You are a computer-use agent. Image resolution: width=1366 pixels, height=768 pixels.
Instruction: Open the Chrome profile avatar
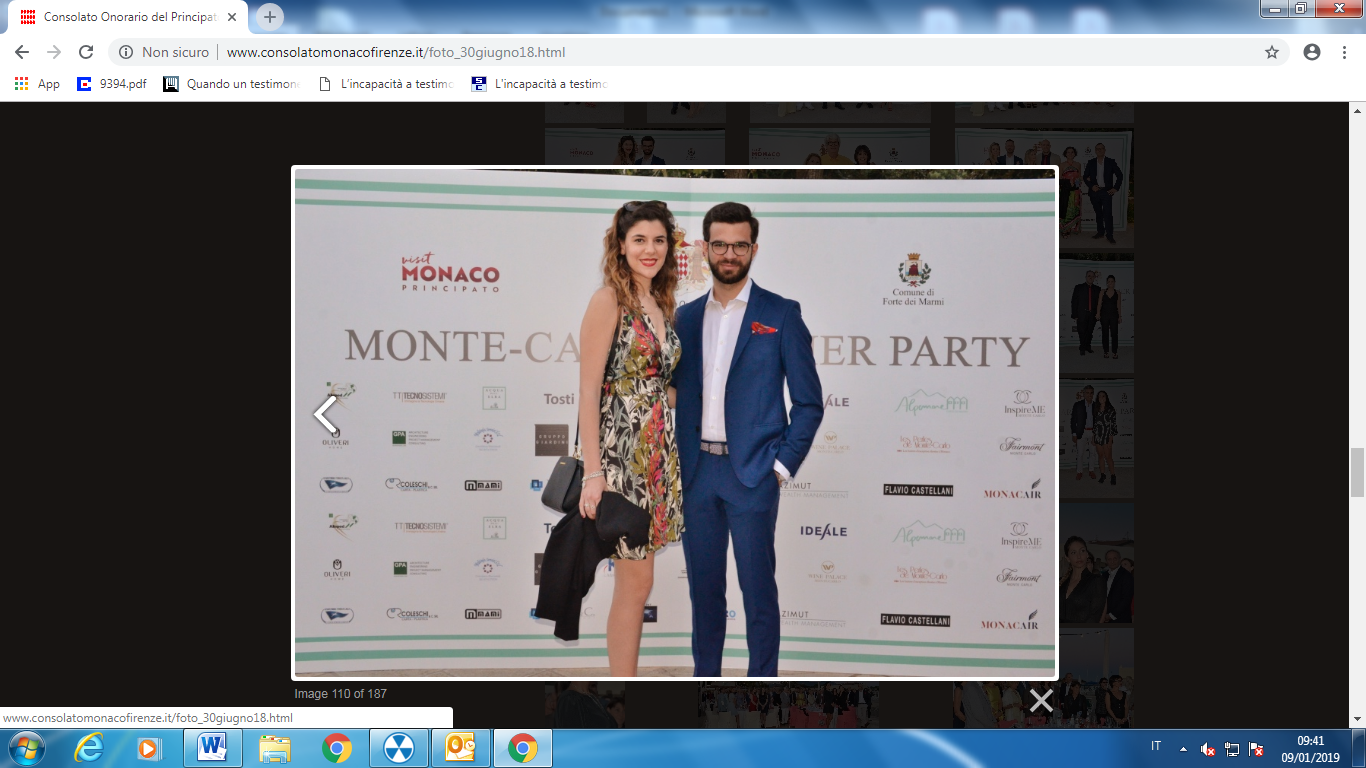[x=1312, y=52]
